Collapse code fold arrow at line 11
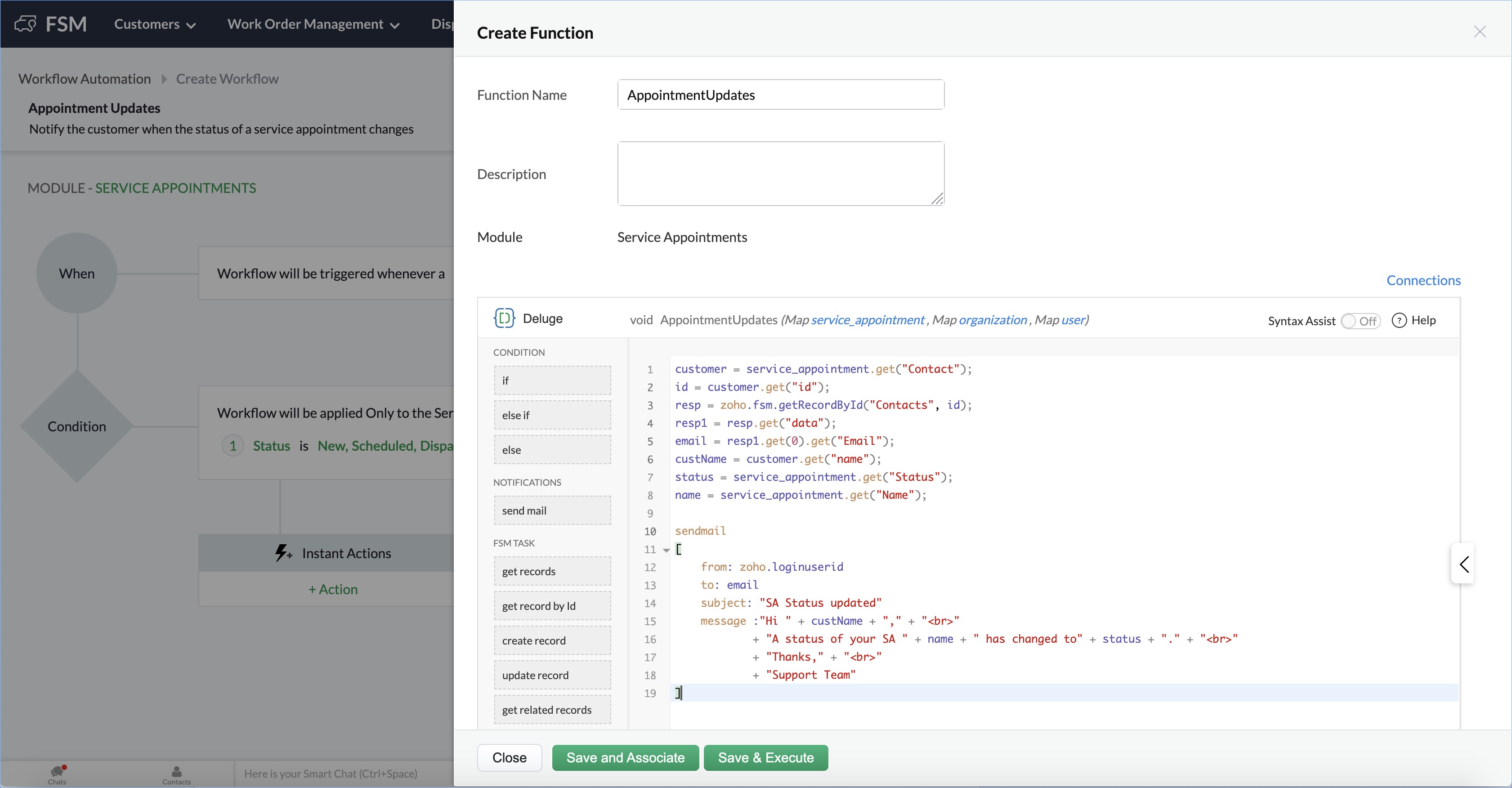The image size is (1512, 788). [666, 550]
